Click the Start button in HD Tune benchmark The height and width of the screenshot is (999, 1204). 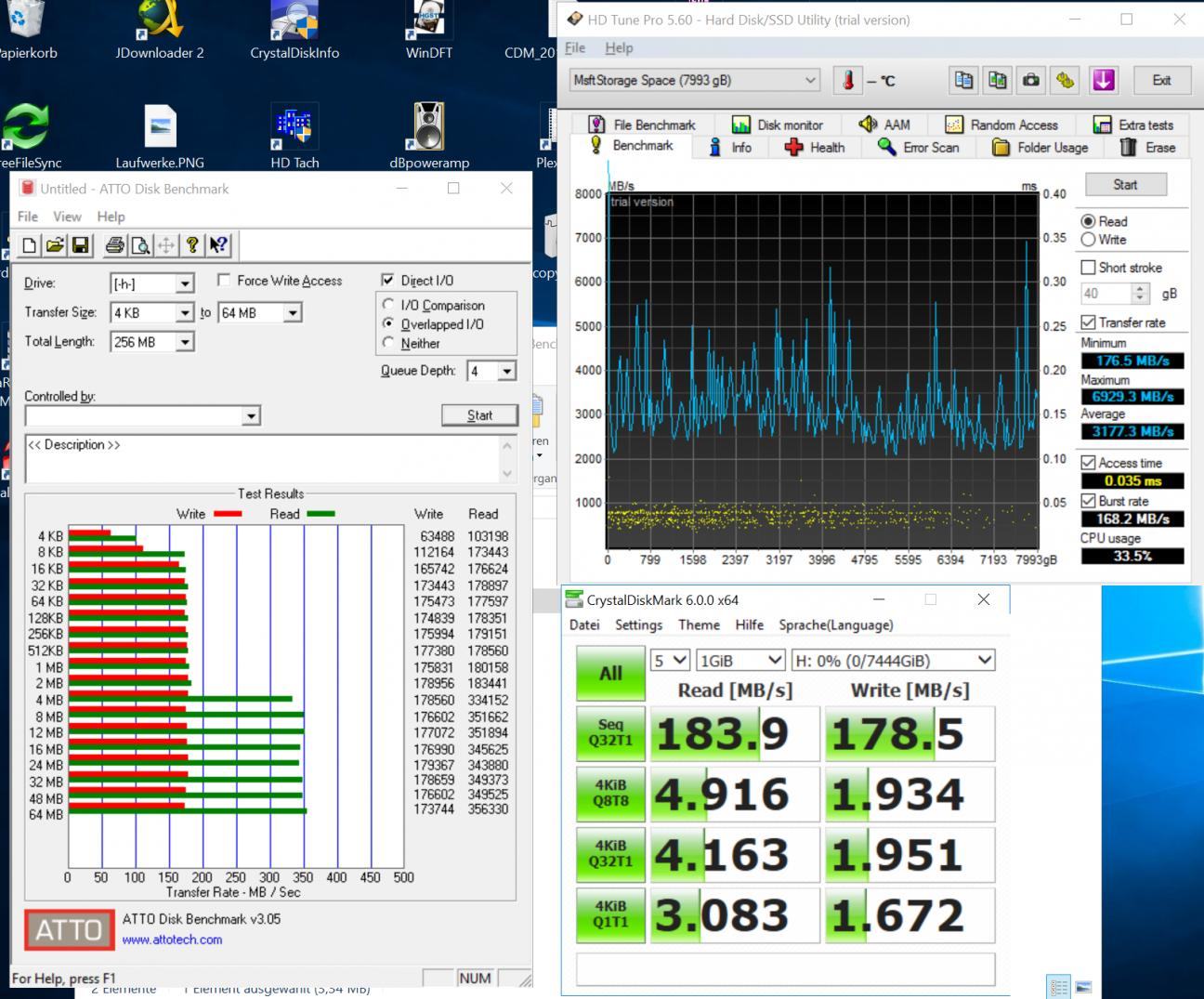click(x=1125, y=184)
